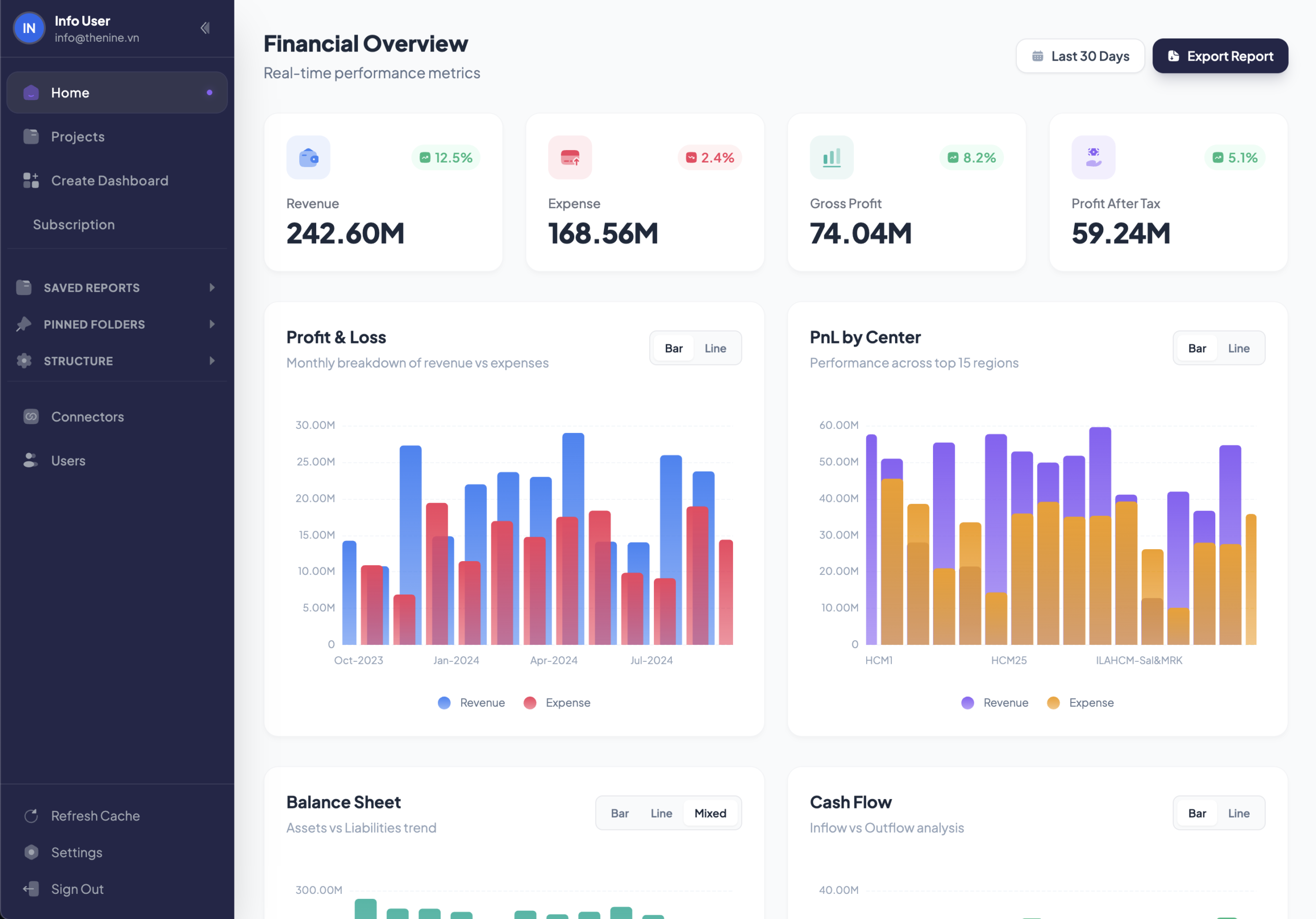Click the Profit After Tax icon
Viewport: 1316px width, 919px height.
click(x=1093, y=157)
